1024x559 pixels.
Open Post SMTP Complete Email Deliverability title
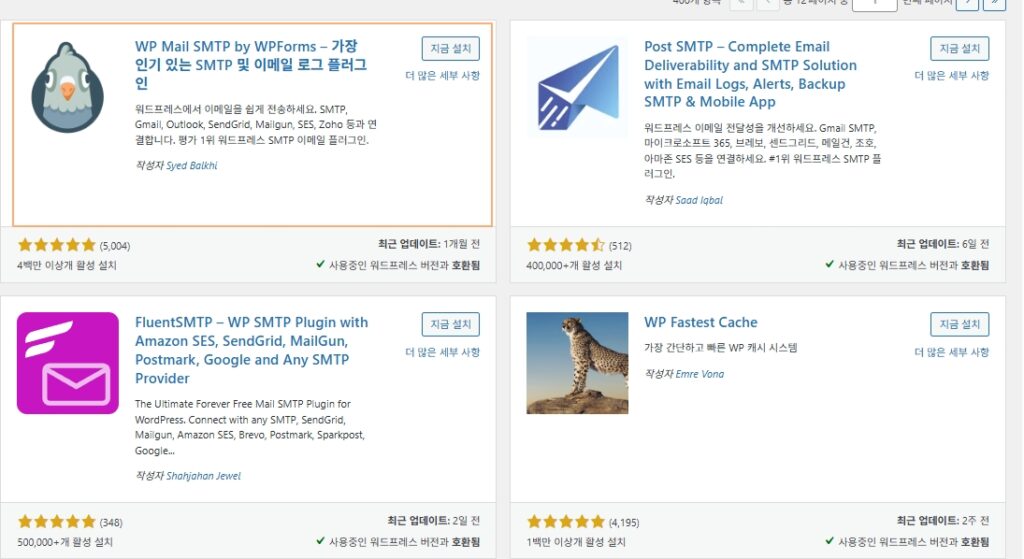pyautogui.click(x=750, y=74)
